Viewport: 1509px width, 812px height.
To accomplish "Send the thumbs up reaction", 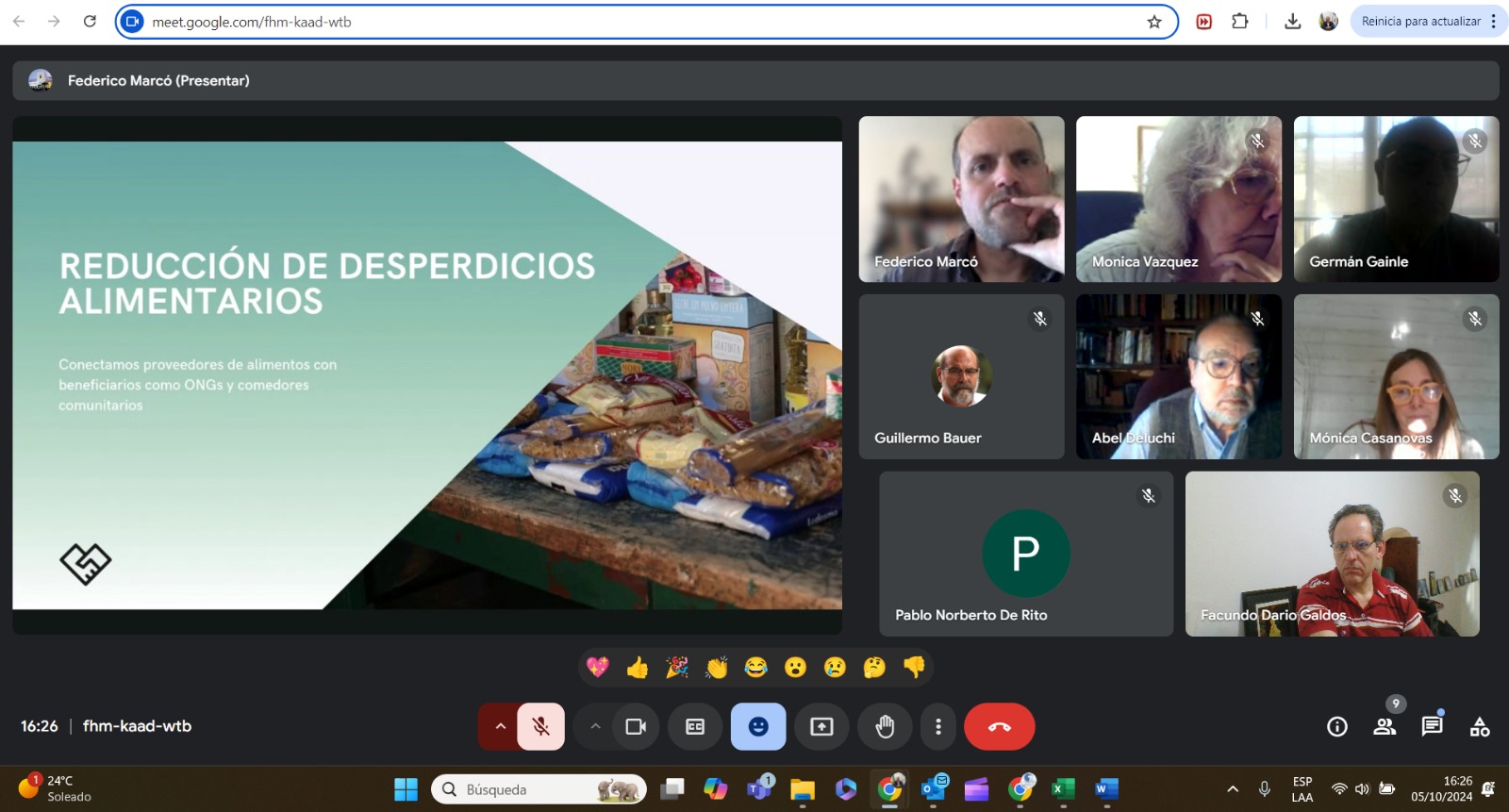I will [638, 668].
